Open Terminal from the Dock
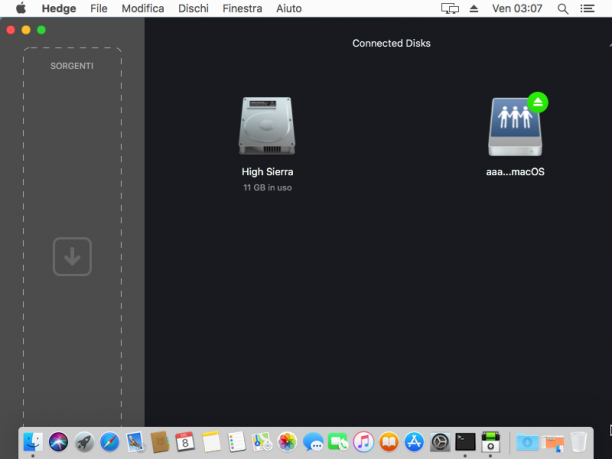The height and width of the screenshot is (459, 612). [x=465, y=442]
